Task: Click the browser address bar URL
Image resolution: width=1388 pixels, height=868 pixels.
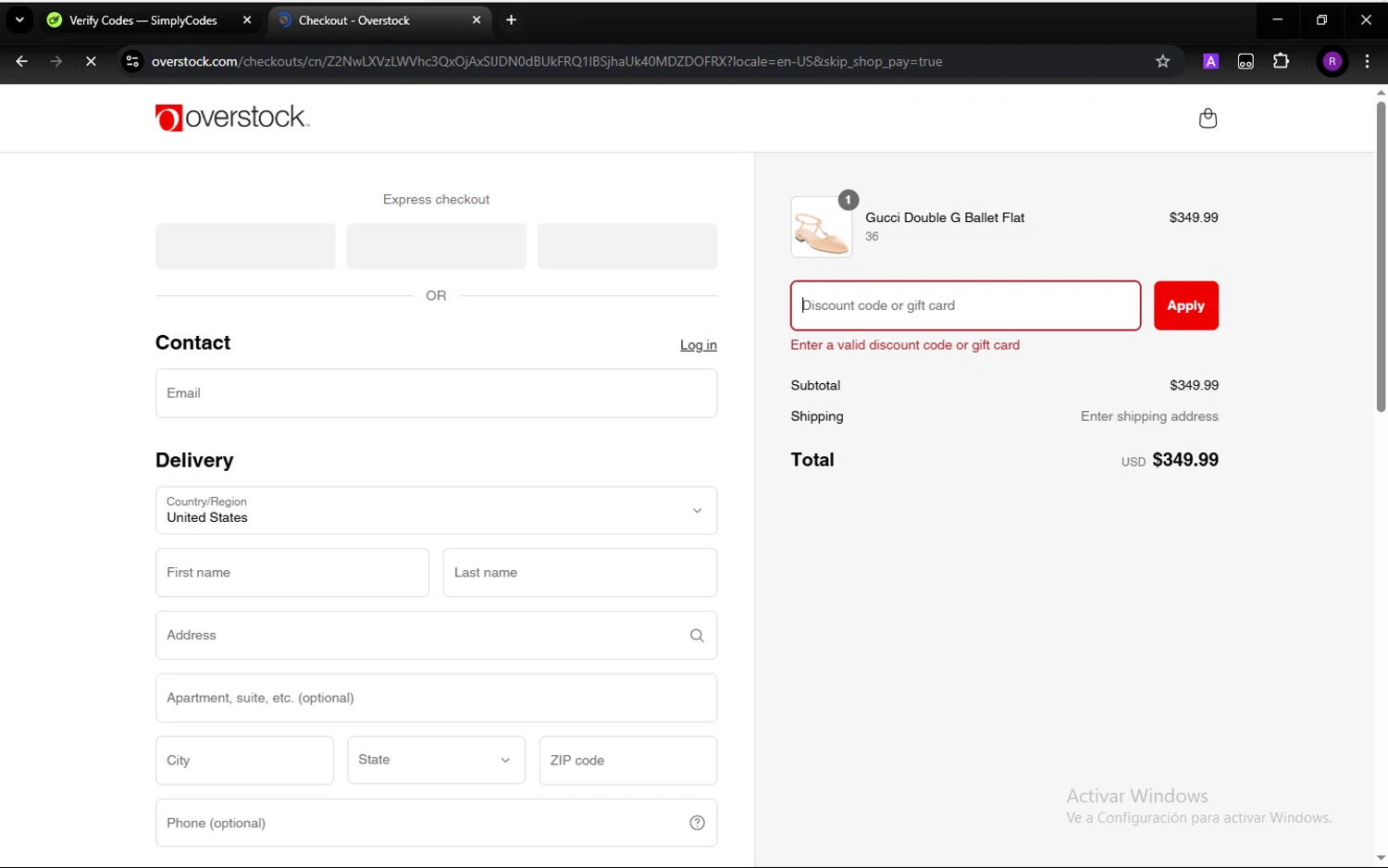Action: pyautogui.click(x=547, y=62)
